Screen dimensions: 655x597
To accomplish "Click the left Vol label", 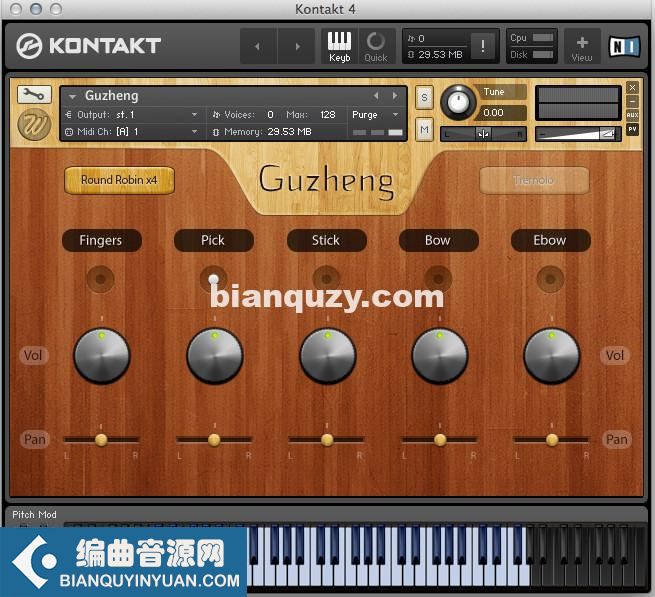I will pyautogui.click(x=33, y=356).
